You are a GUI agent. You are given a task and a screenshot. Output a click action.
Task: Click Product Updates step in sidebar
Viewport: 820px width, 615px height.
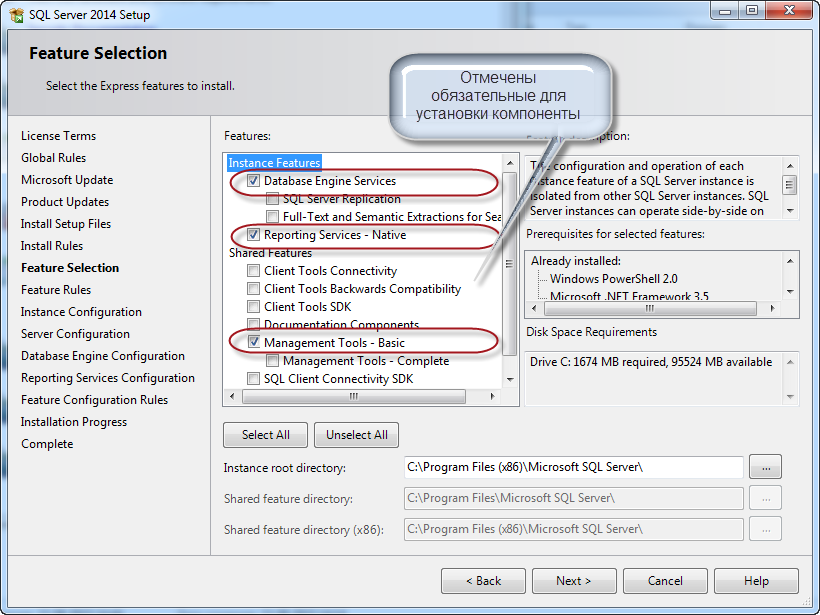(x=65, y=202)
